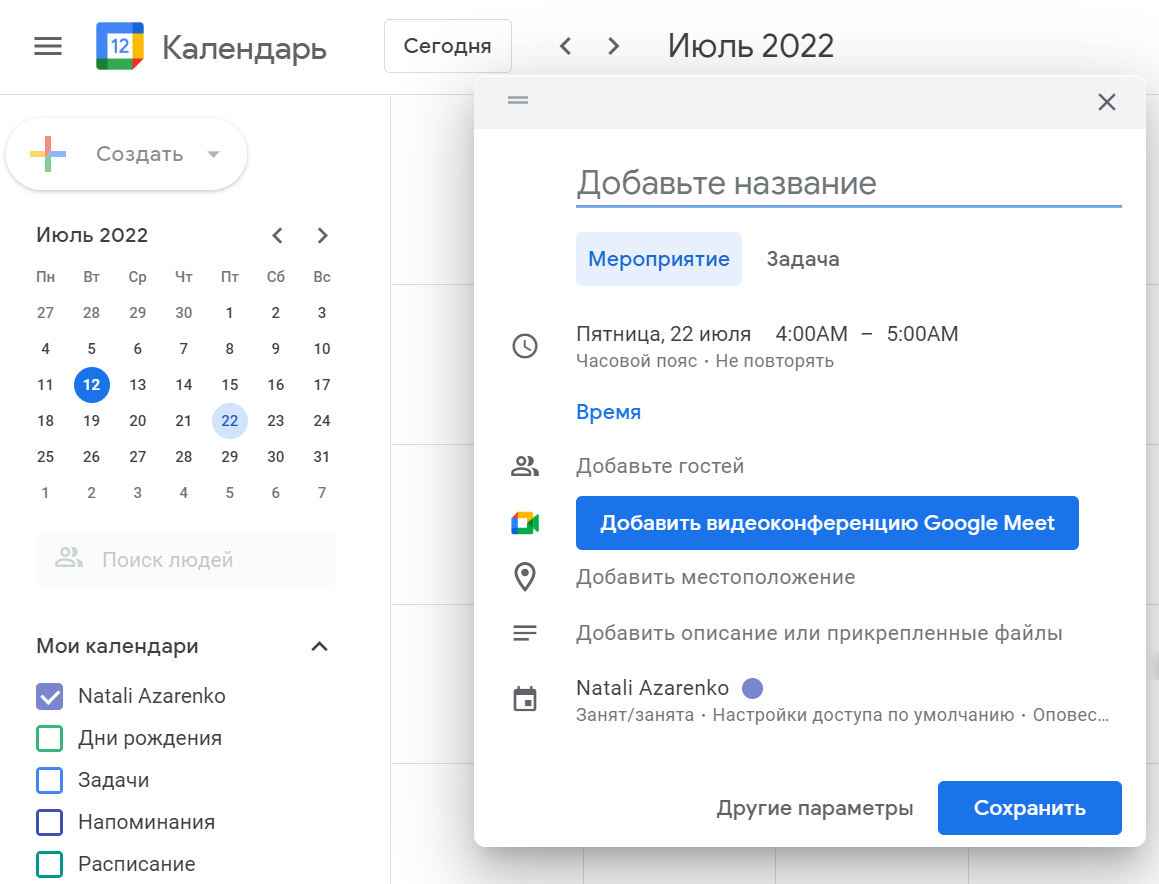
Task: Select the Мероприятие tab
Action: (x=659, y=259)
